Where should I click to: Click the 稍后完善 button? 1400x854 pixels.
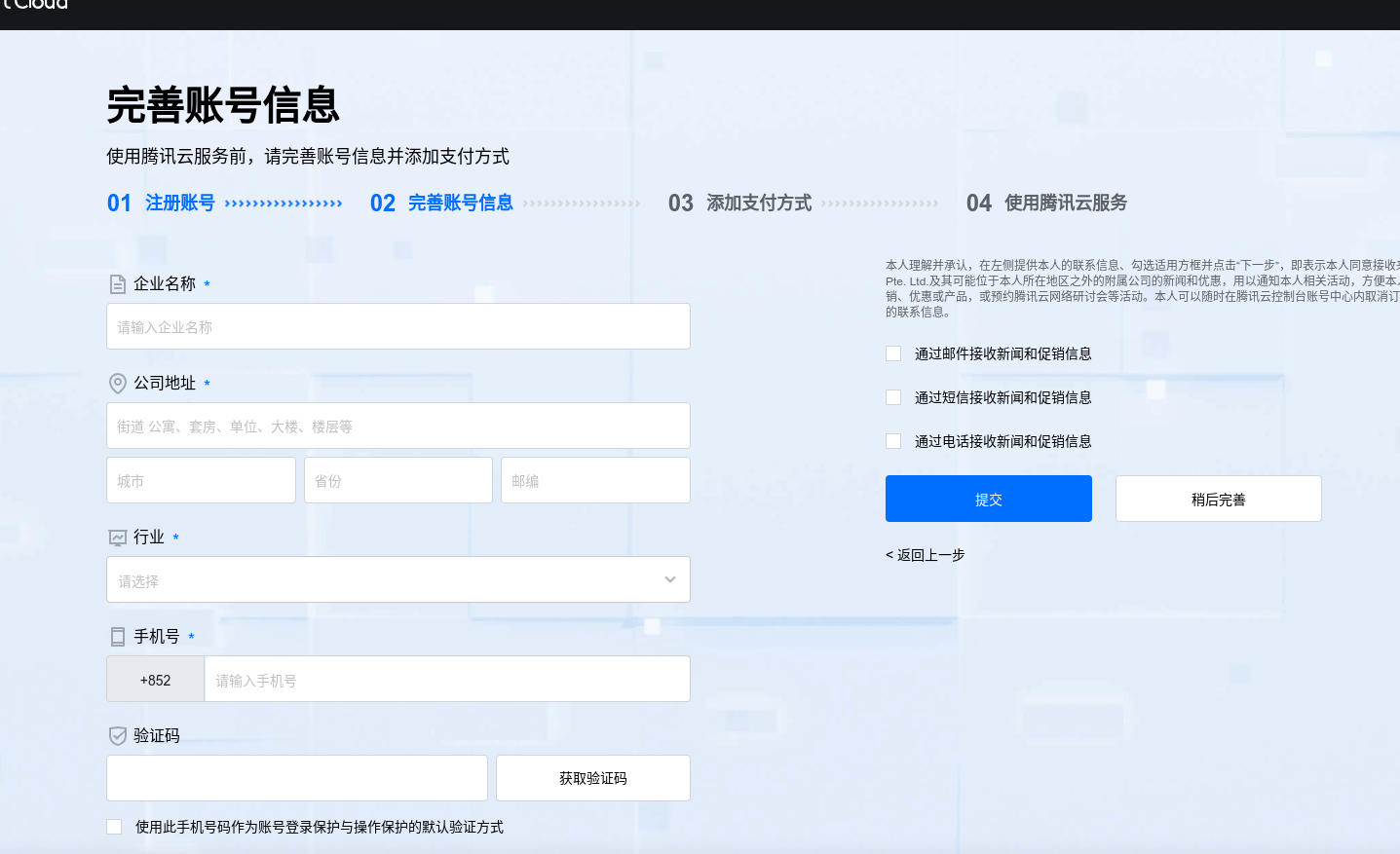1218,500
